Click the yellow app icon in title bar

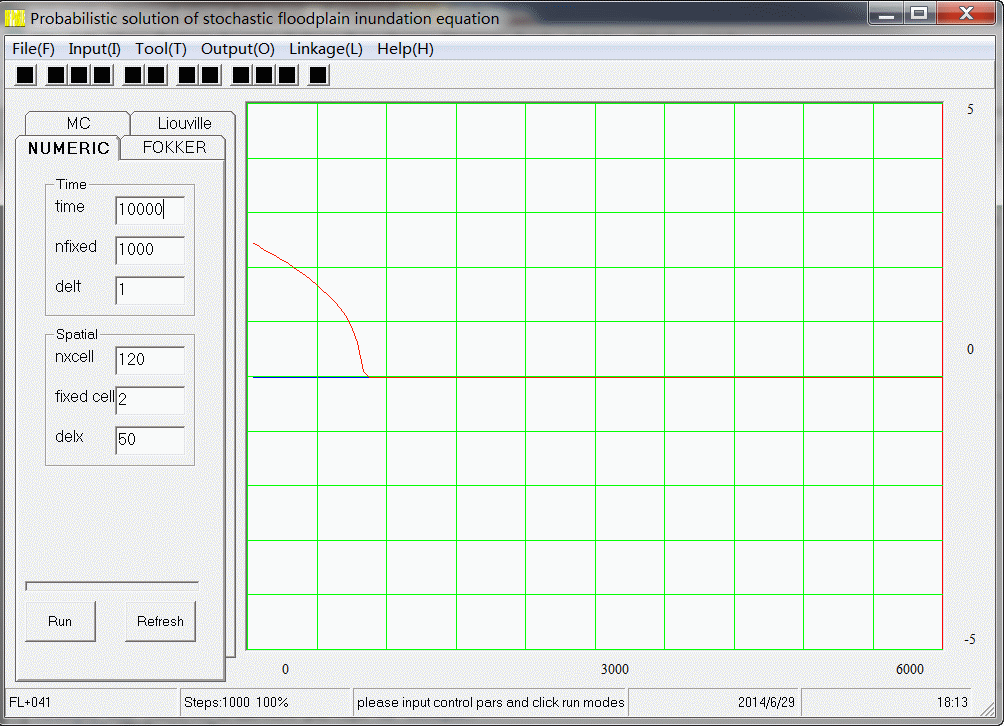click(x=15, y=18)
